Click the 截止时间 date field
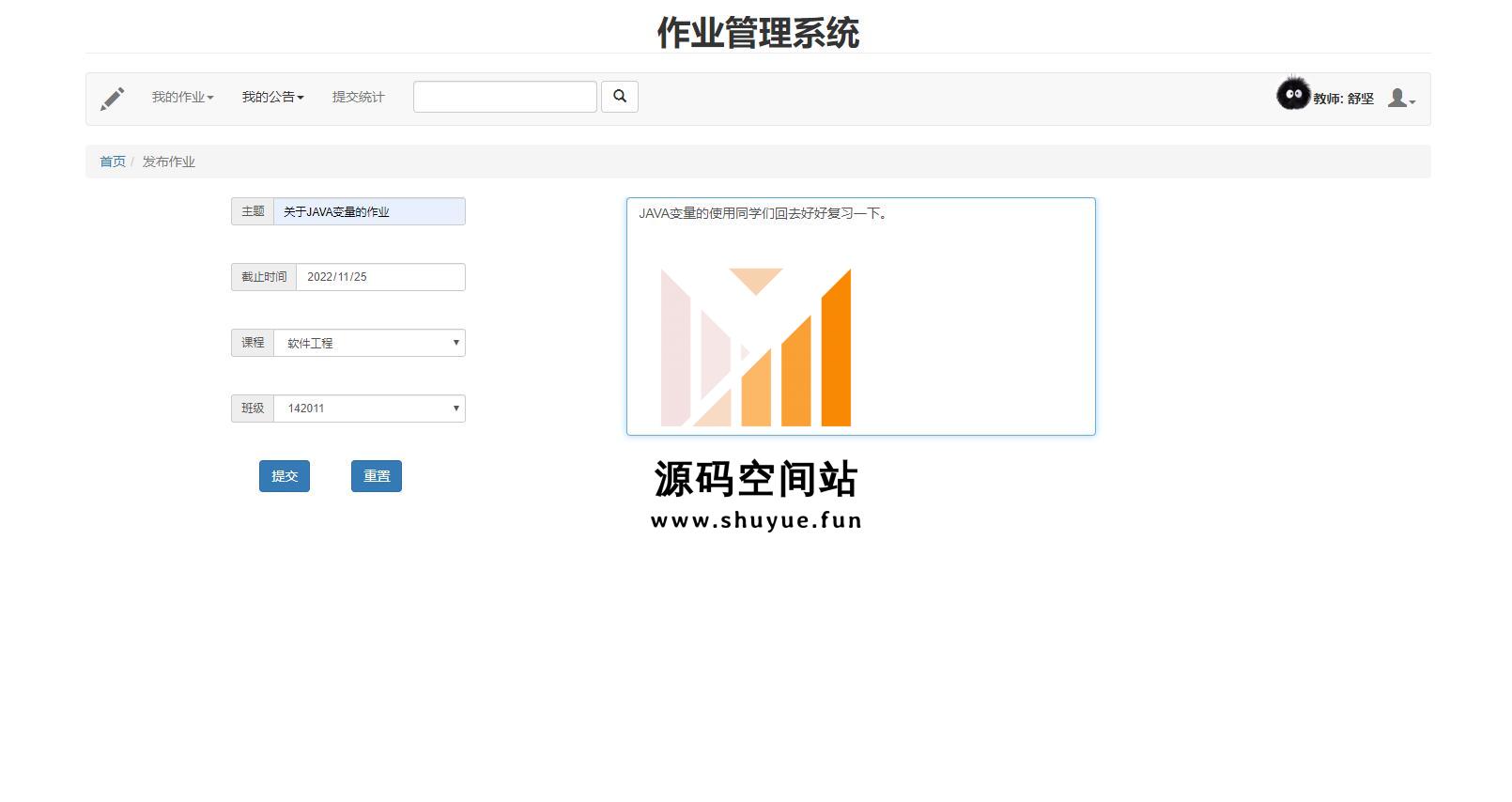This screenshot has height=802, width=1512. (380, 277)
